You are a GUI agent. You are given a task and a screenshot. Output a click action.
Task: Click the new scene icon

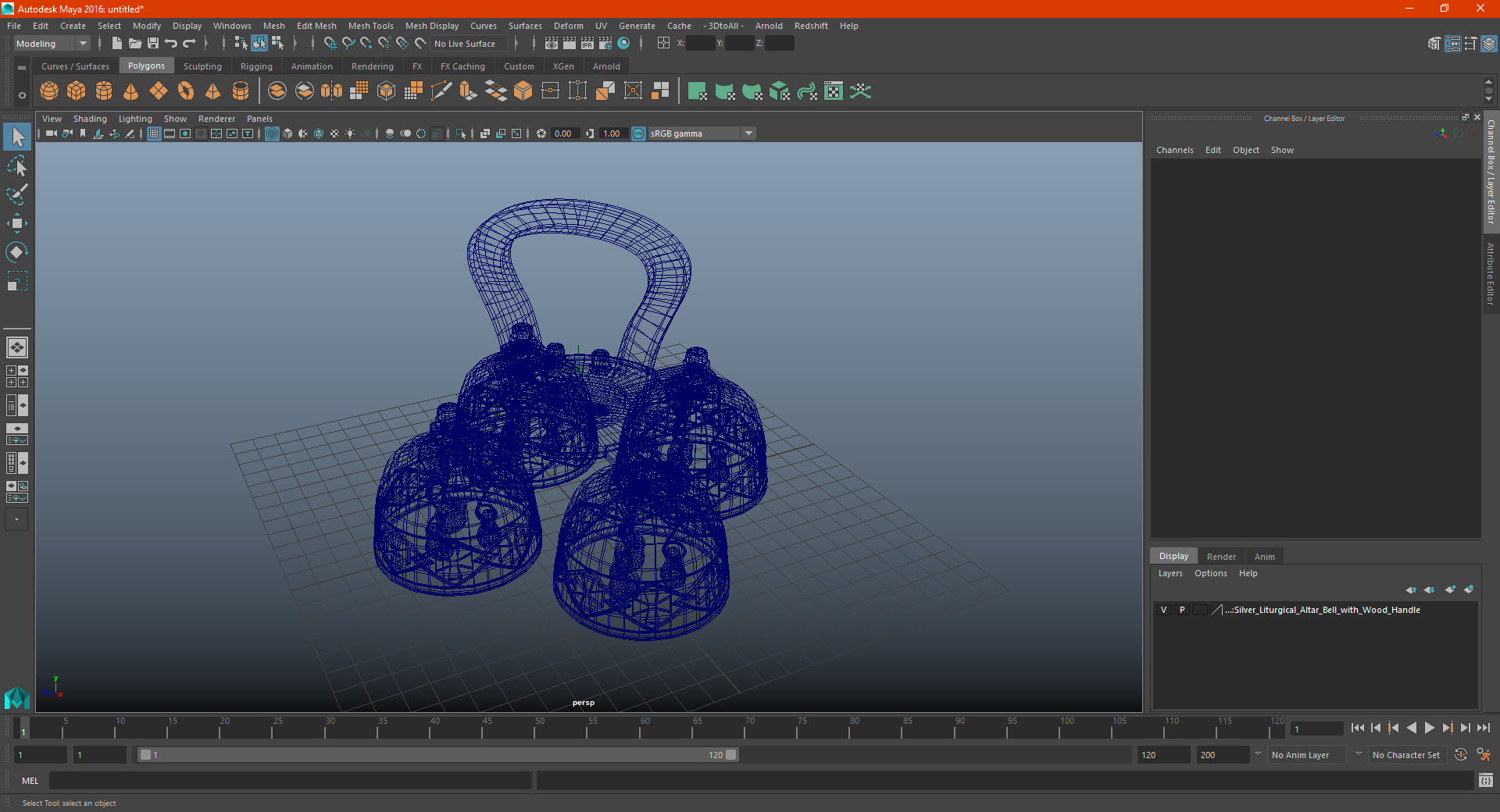(x=116, y=44)
